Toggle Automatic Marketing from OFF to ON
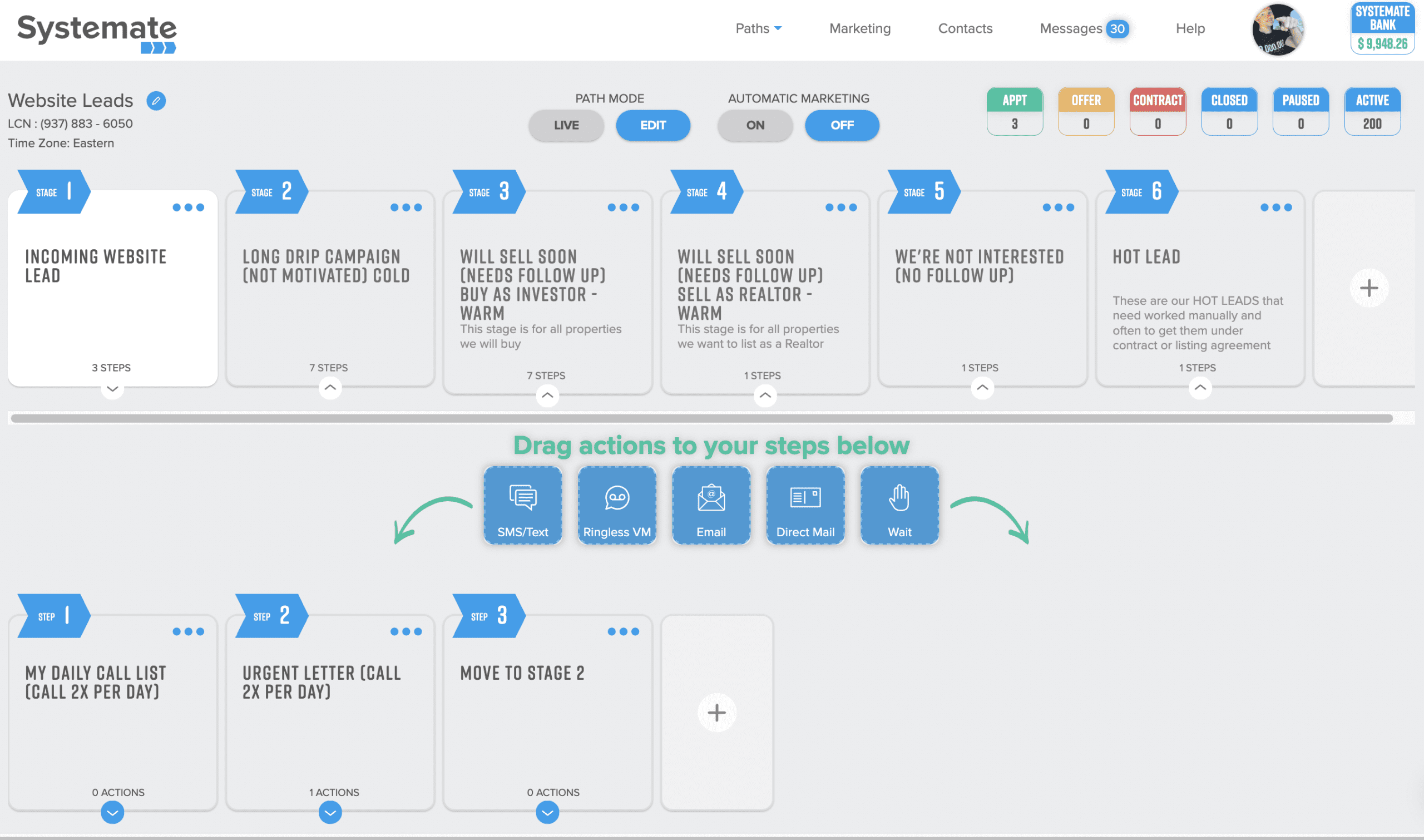The height and width of the screenshot is (840, 1424). coord(755,125)
